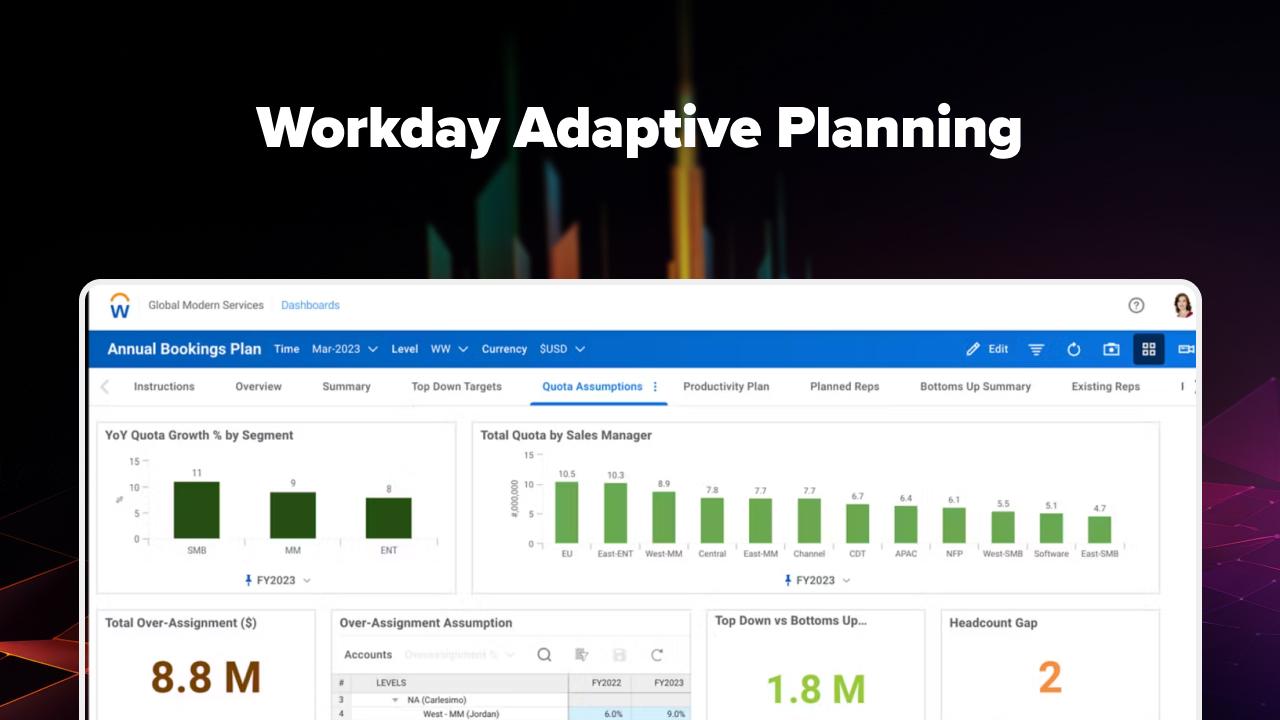Image resolution: width=1280 pixels, height=720 pixels.
Task: Click the camera snapshot icon
Action: tap(1111, 349)
